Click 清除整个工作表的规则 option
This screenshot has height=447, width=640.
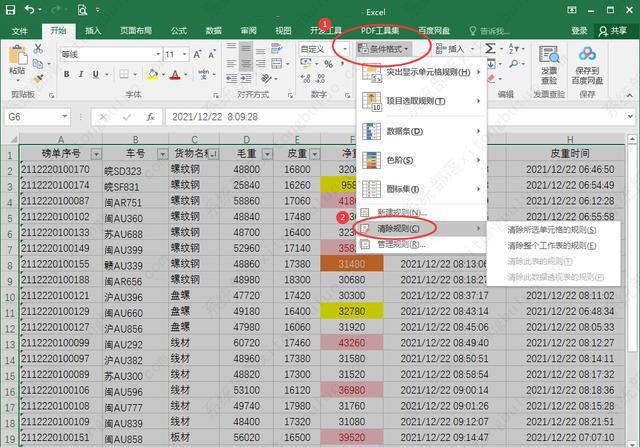[x=553, y=245]
